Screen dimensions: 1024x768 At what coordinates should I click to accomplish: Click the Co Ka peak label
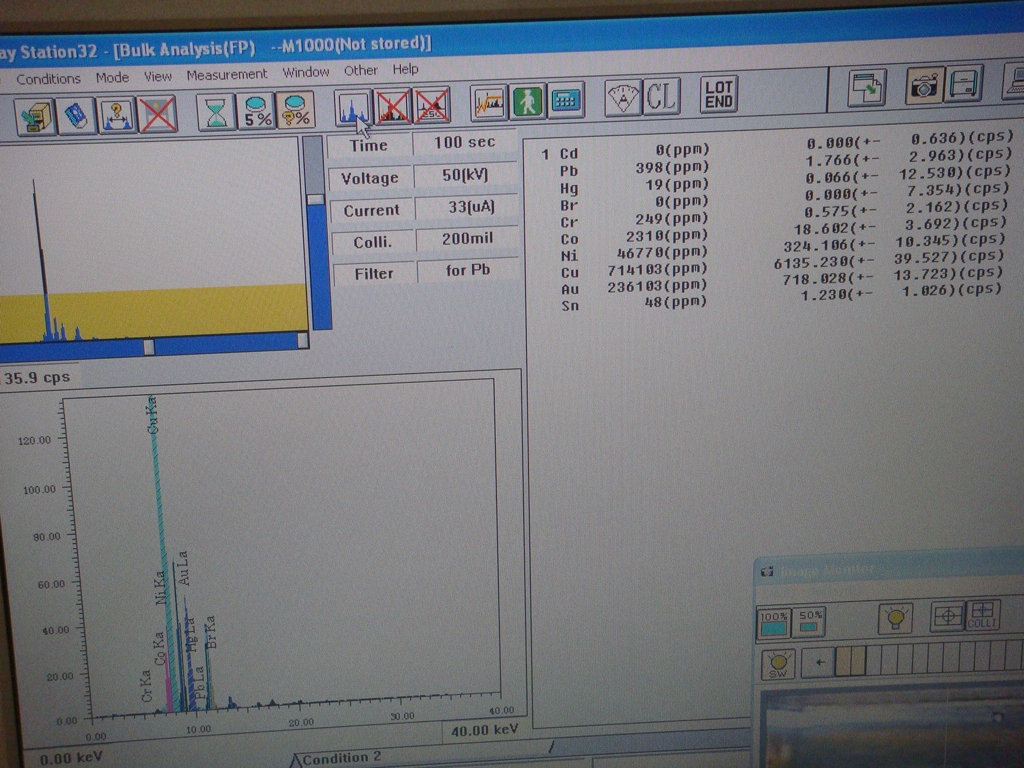point(159,648)
